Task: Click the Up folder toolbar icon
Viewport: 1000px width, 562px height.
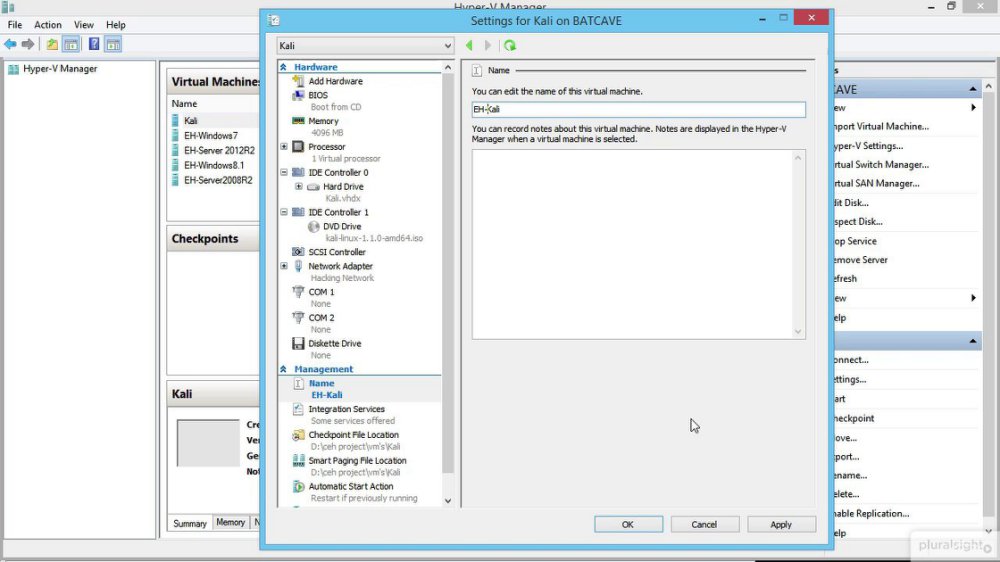Action: (x=52, y=44)
